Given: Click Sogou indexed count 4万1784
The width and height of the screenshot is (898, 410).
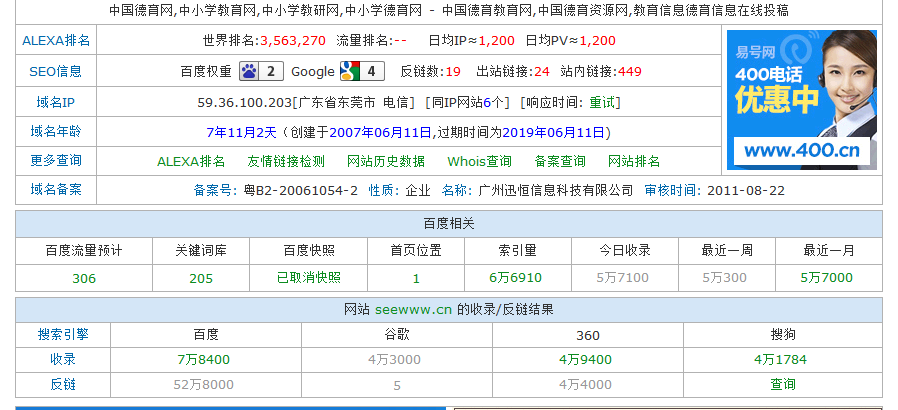Looking at the screenshot, I should click(781, 360).
